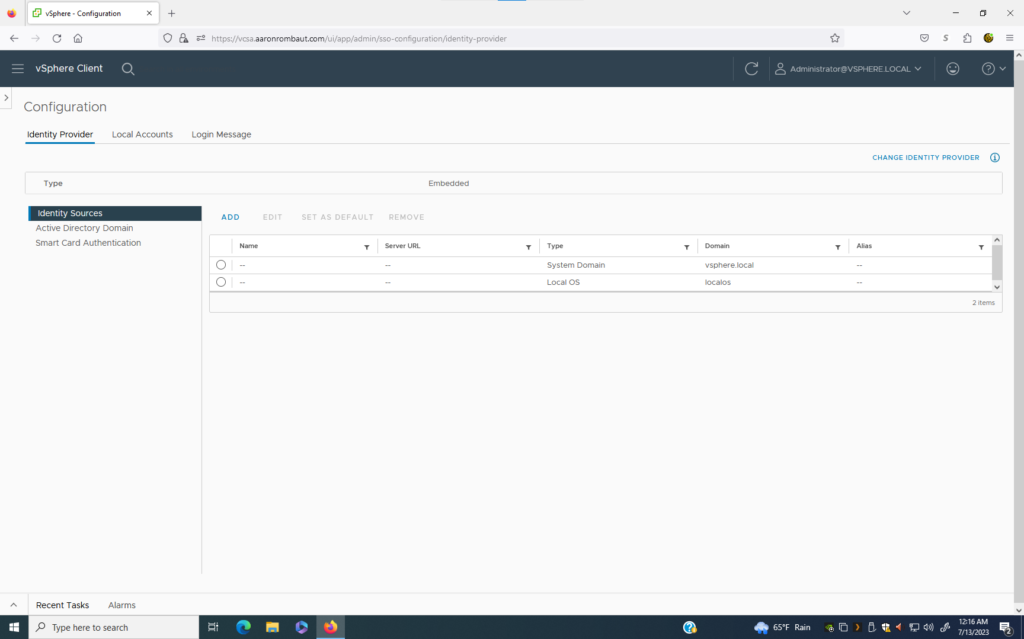
Task: Click the refresh icon in vSphere header
Action: coord(752,68)
